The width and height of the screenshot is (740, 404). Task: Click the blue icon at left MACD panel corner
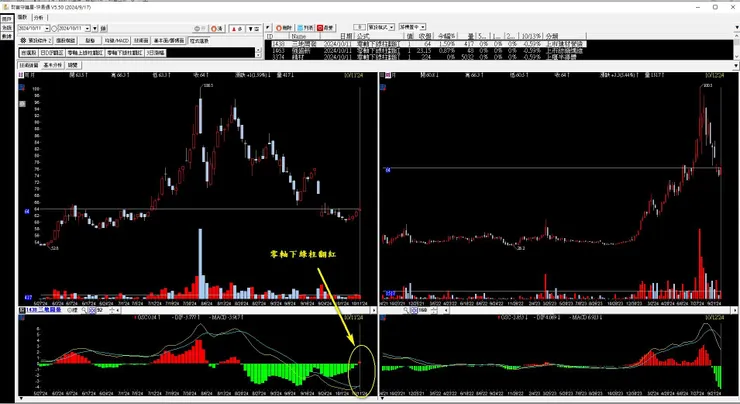click(x=21, y=318)
